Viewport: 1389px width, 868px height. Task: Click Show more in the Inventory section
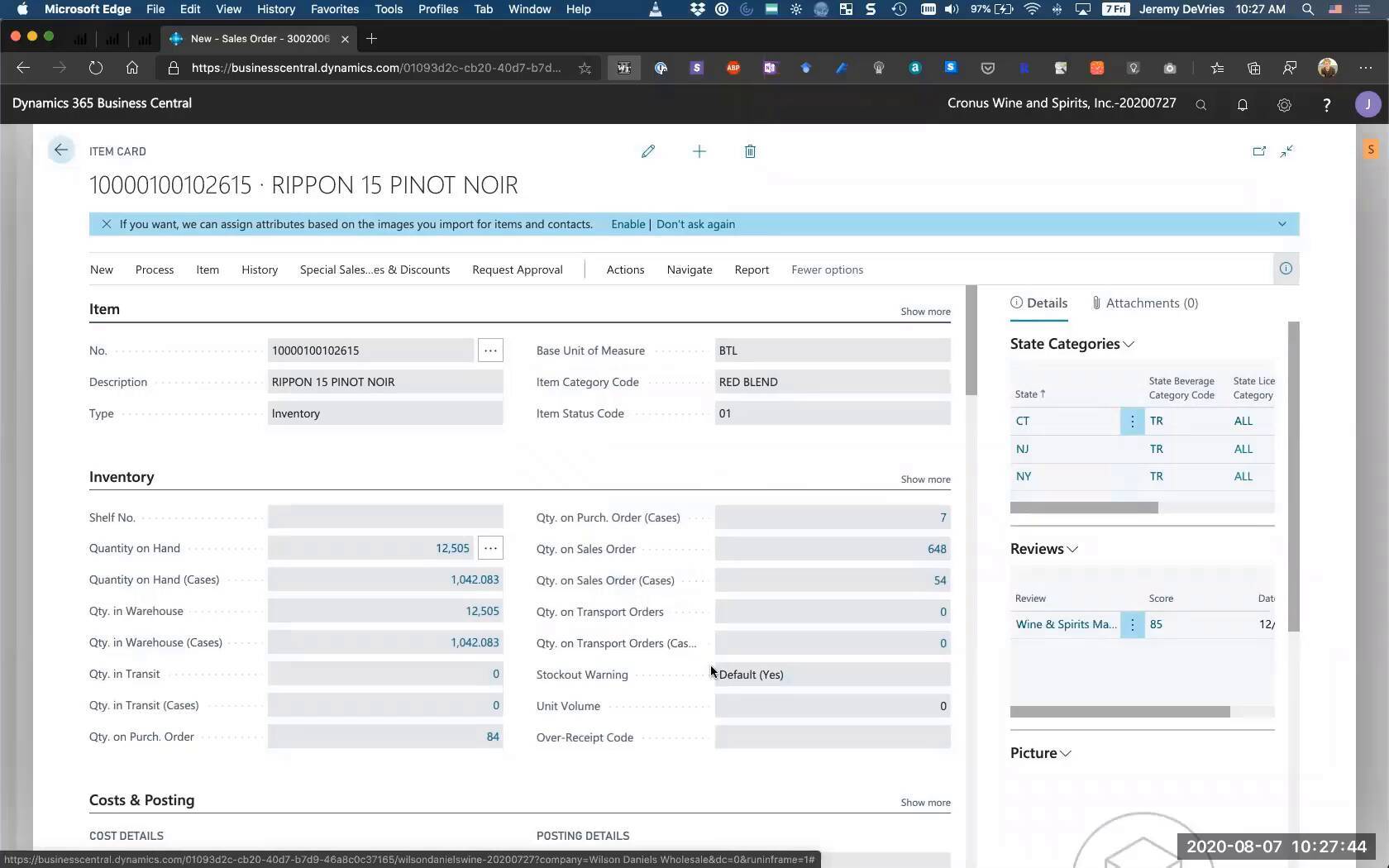click(x=924, y=479)
